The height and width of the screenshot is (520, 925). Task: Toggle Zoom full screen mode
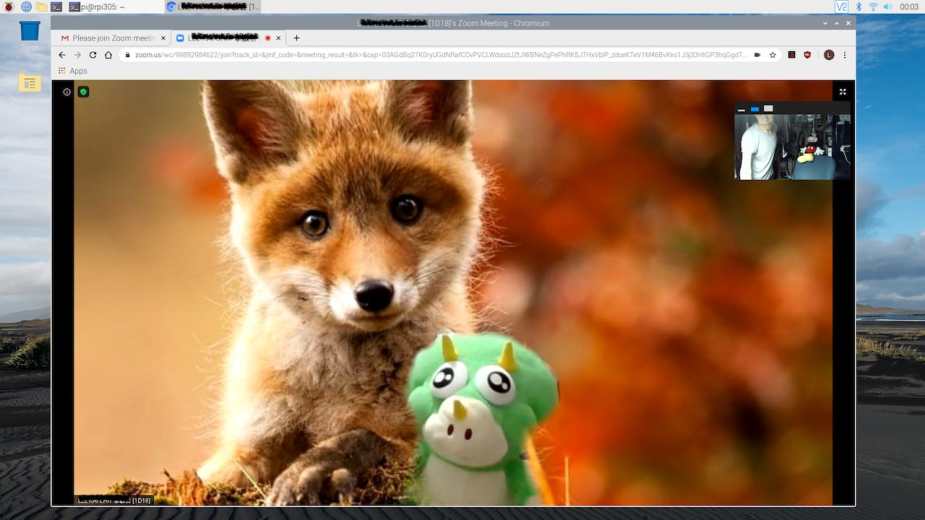click(x=842, y=92)
